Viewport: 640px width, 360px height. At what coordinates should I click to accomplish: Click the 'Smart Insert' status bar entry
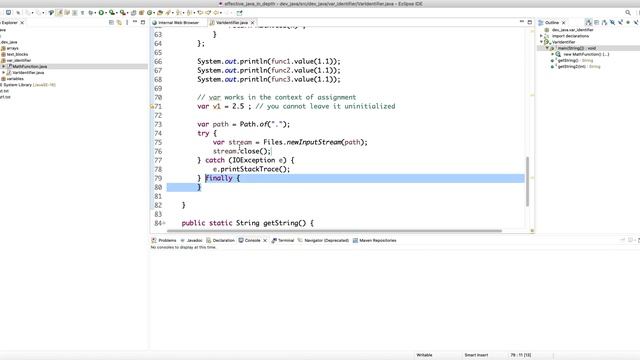pos(476,355)
